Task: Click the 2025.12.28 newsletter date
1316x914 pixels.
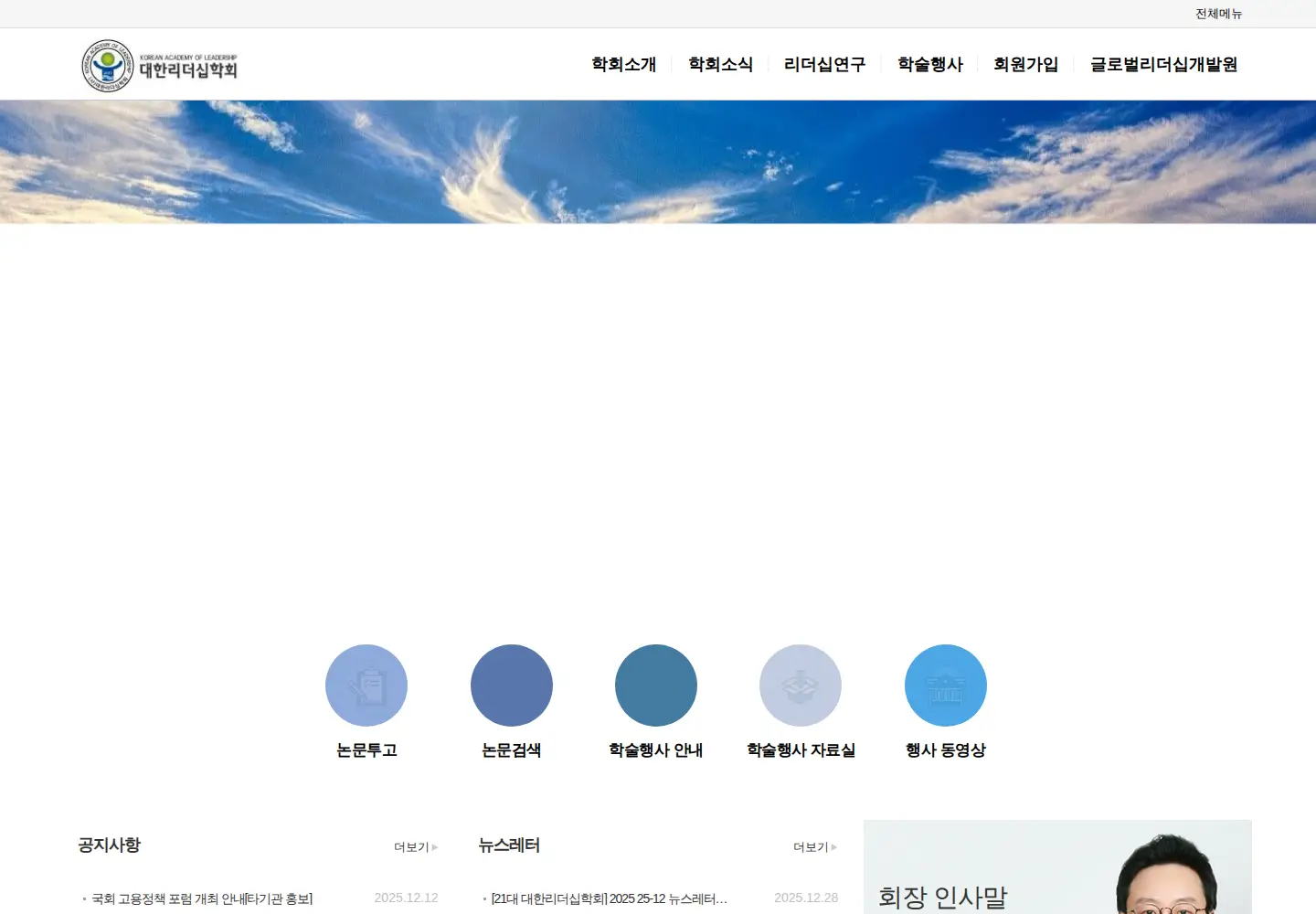Action: click(x=806, y=898)
